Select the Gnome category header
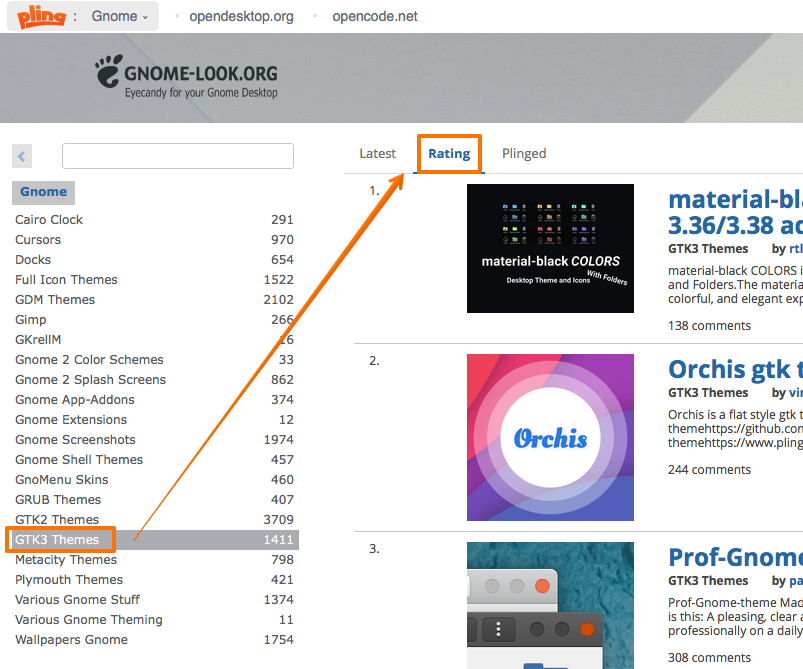803x669 pixels. [x=44, y=192]
